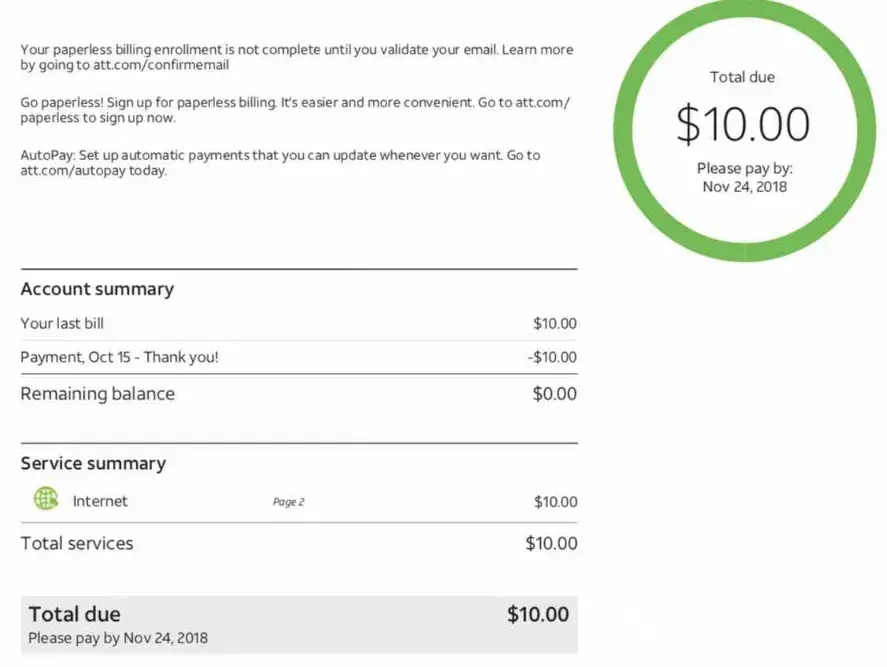887x667 pixels.
Task: Click the Total due label inside circle
Action: (x=742, y=77)
